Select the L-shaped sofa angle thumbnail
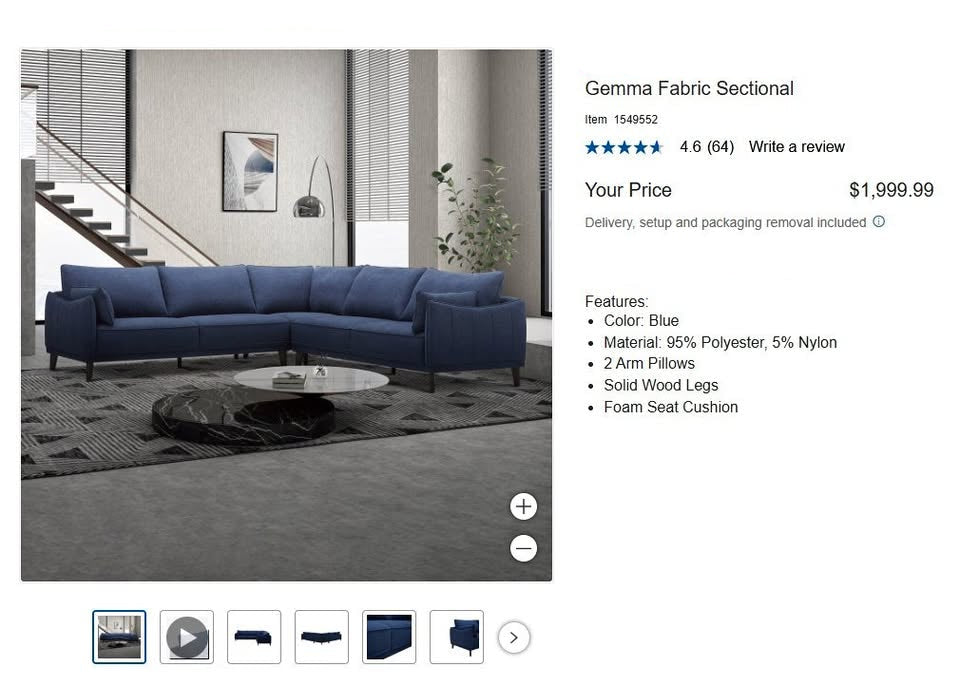960x686 pixels. 254,637
